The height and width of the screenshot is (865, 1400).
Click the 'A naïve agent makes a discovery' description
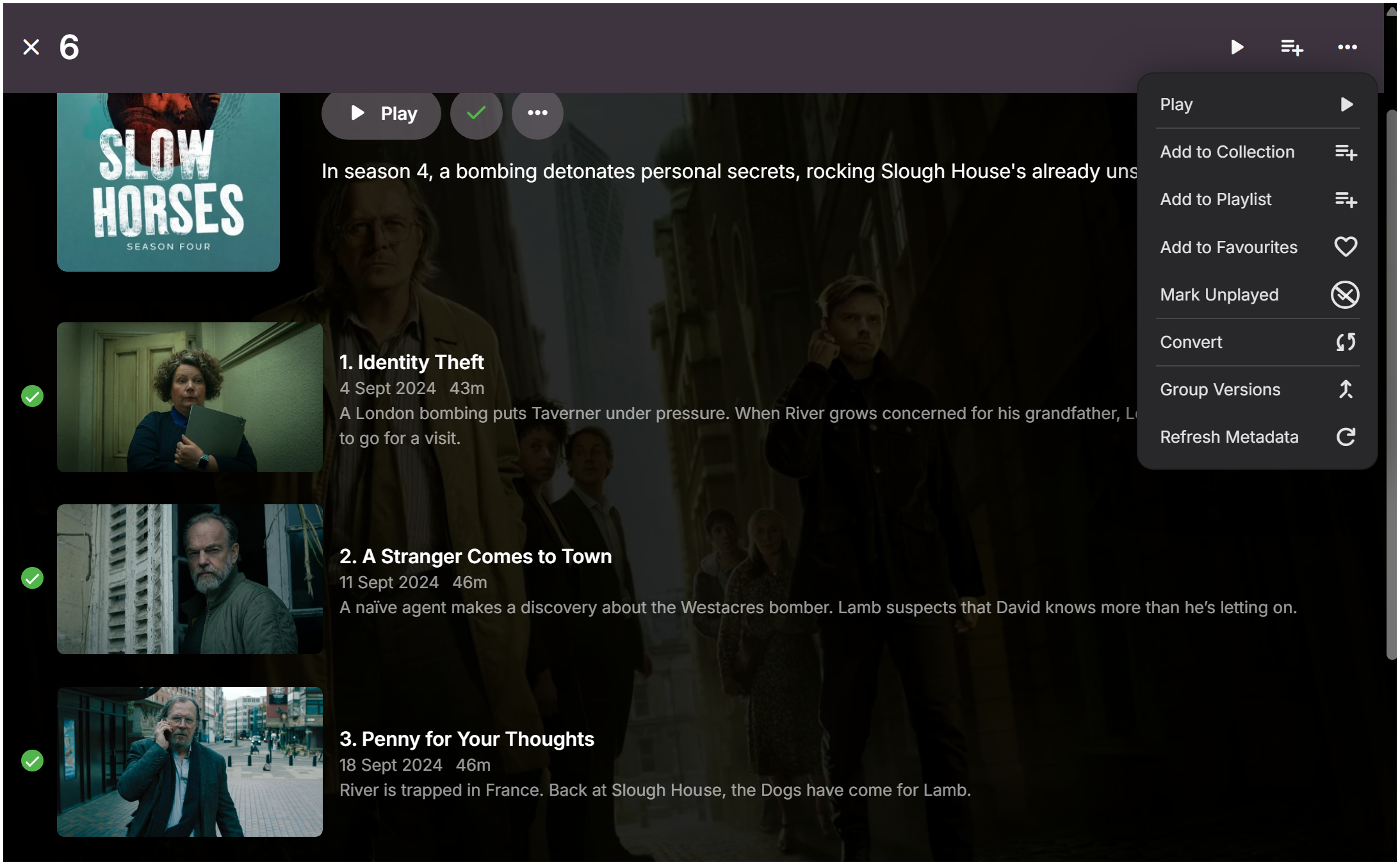coord(818,607)
